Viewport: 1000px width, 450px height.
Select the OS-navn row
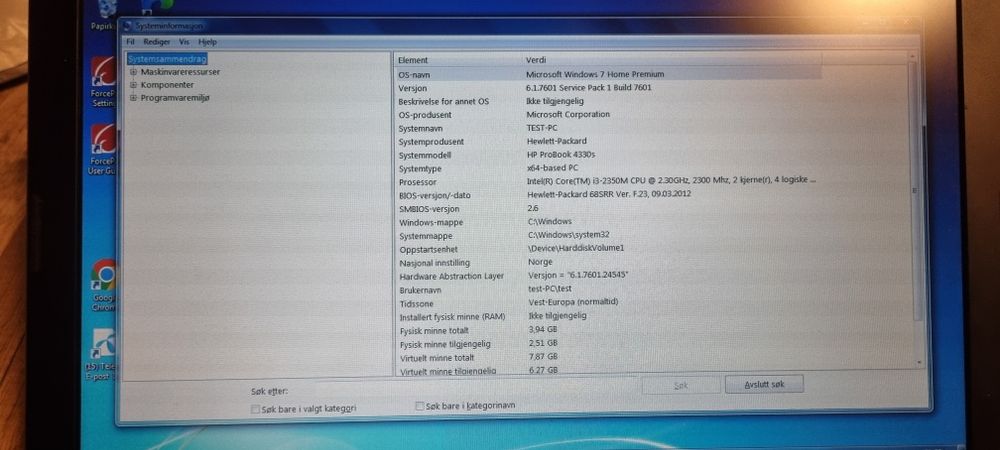pos(608,74)
